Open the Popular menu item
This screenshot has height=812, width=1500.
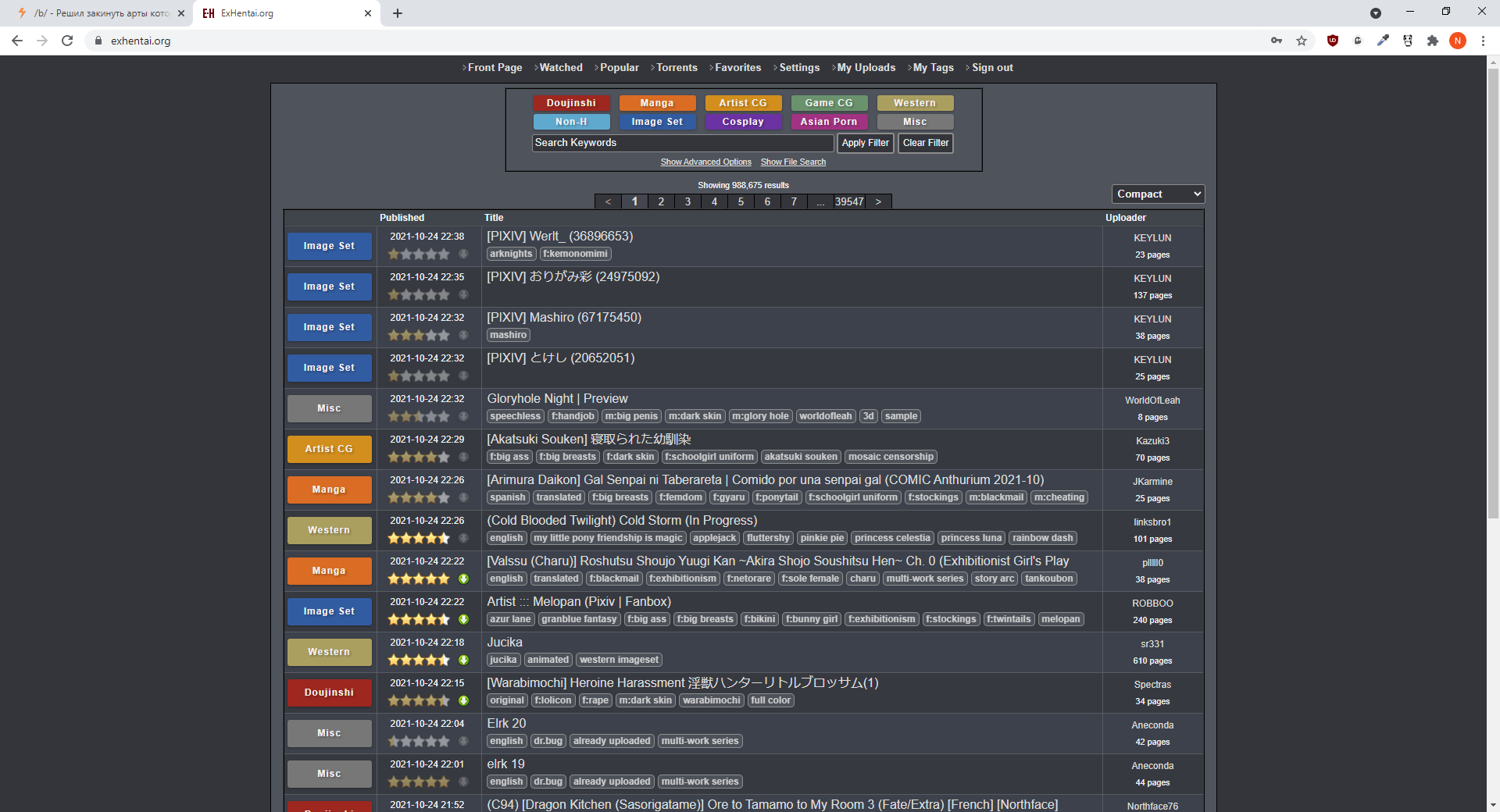(x=620, y=68)
